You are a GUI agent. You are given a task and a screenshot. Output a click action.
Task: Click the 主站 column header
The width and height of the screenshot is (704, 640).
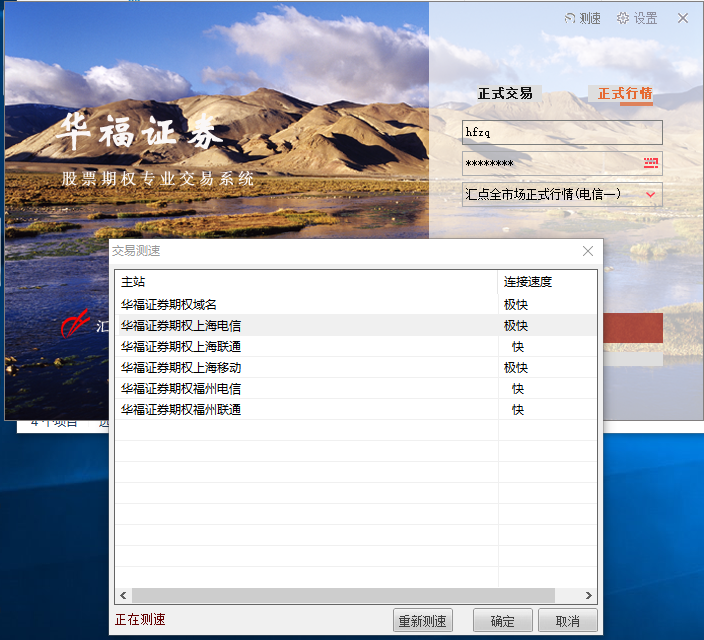click(306, 282)
